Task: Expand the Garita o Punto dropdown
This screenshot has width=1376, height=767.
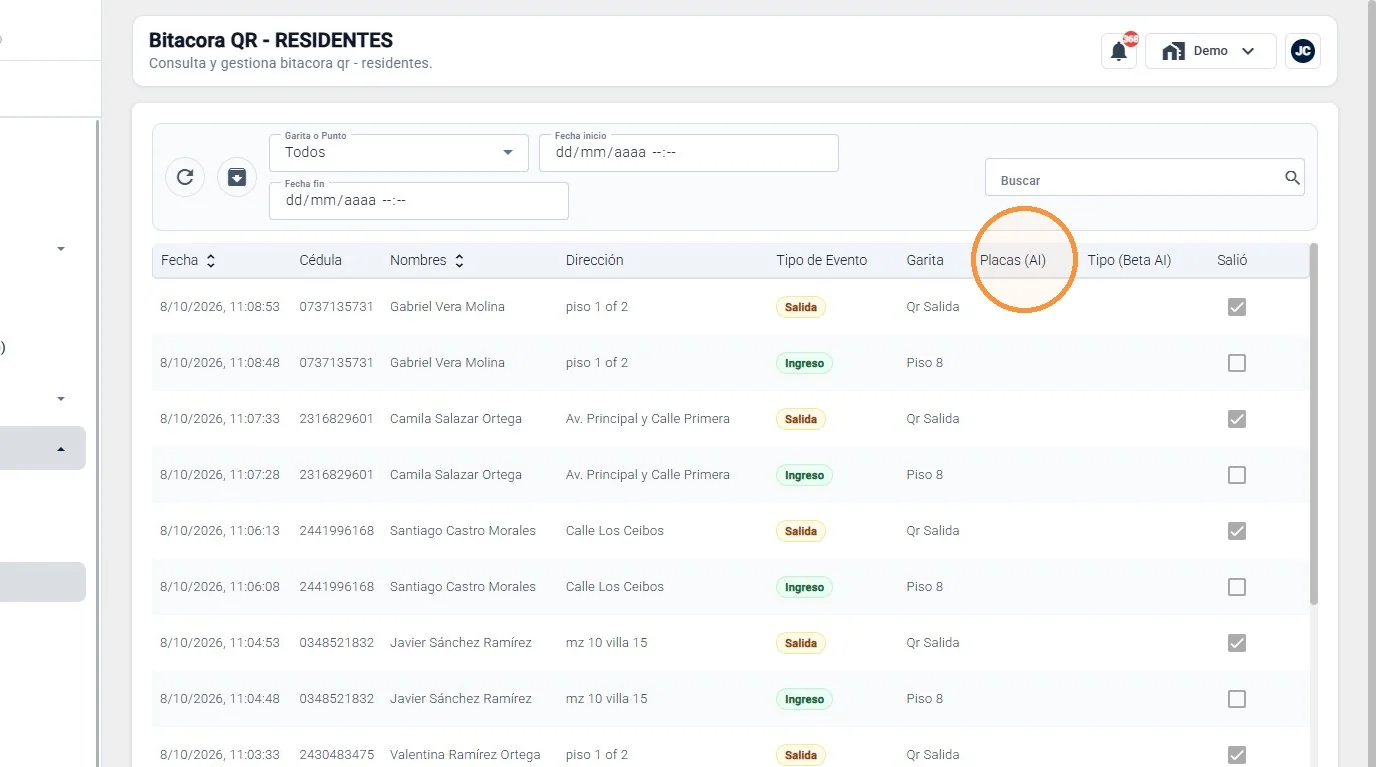Action: pyautogui.click(x=399, y=152)
